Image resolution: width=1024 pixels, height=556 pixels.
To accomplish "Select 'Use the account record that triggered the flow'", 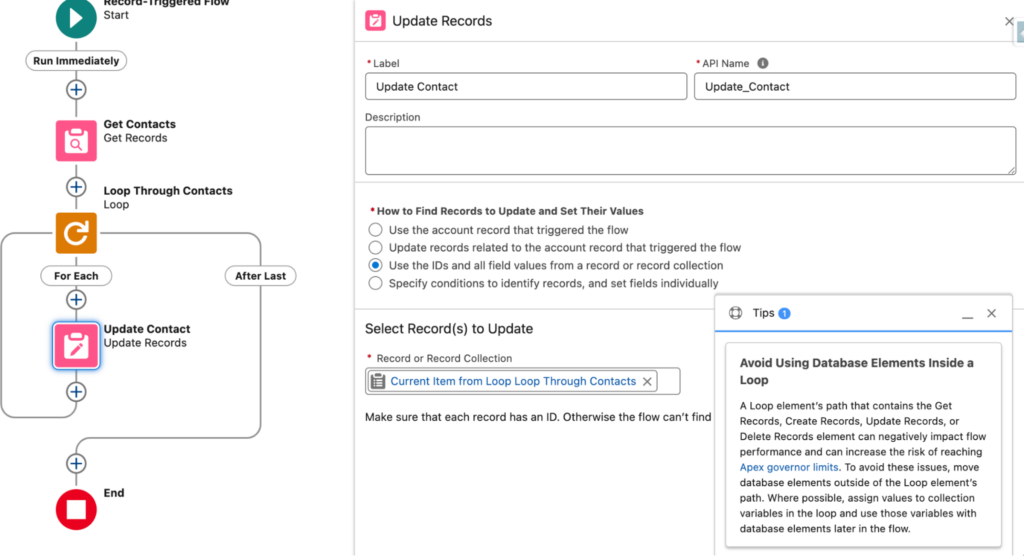I will 375,230.
